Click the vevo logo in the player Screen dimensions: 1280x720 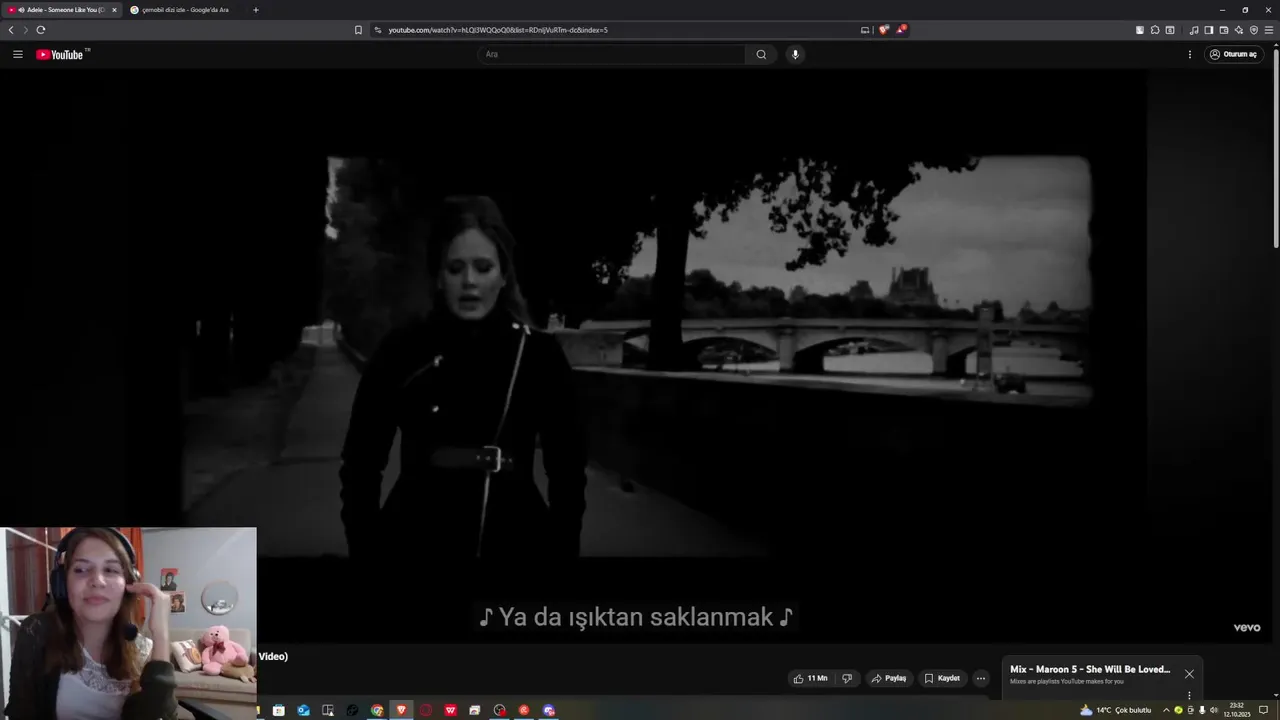tap(1247, 628)
